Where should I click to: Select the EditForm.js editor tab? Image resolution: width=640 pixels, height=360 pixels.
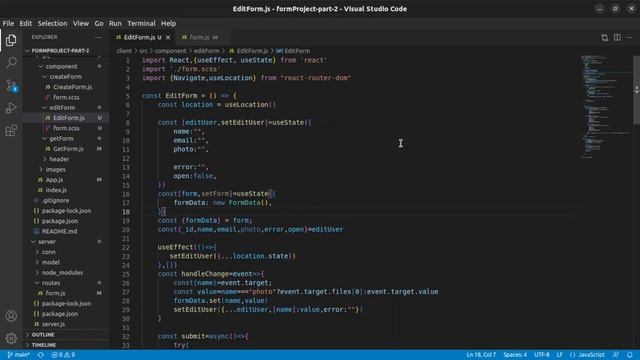coord(142,38)
